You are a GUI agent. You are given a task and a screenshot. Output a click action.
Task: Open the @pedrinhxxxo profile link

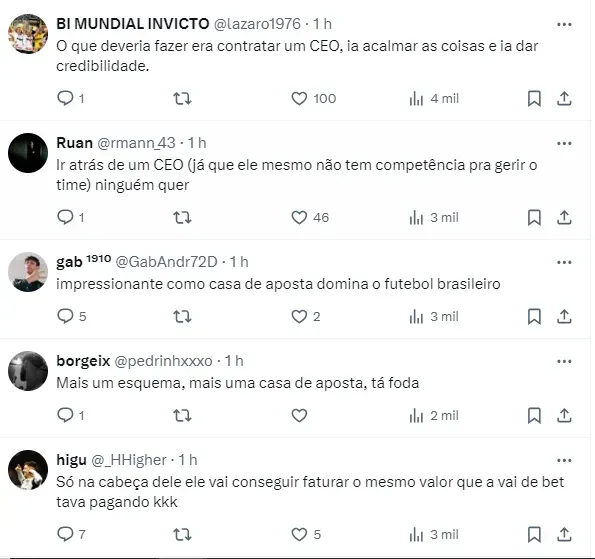[163, 361]
